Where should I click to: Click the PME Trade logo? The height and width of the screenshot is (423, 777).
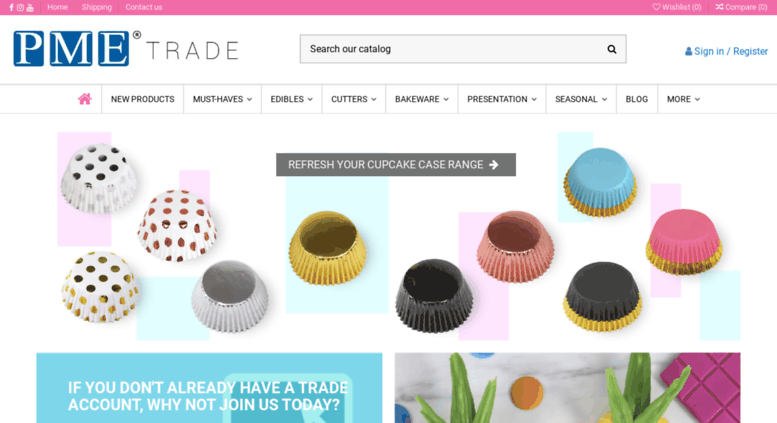(126, 49)
